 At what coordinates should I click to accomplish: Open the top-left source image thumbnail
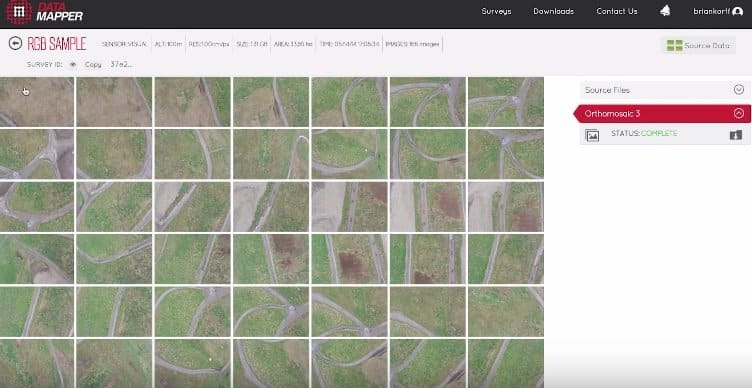pyautogui.click(x=37, y=102)
